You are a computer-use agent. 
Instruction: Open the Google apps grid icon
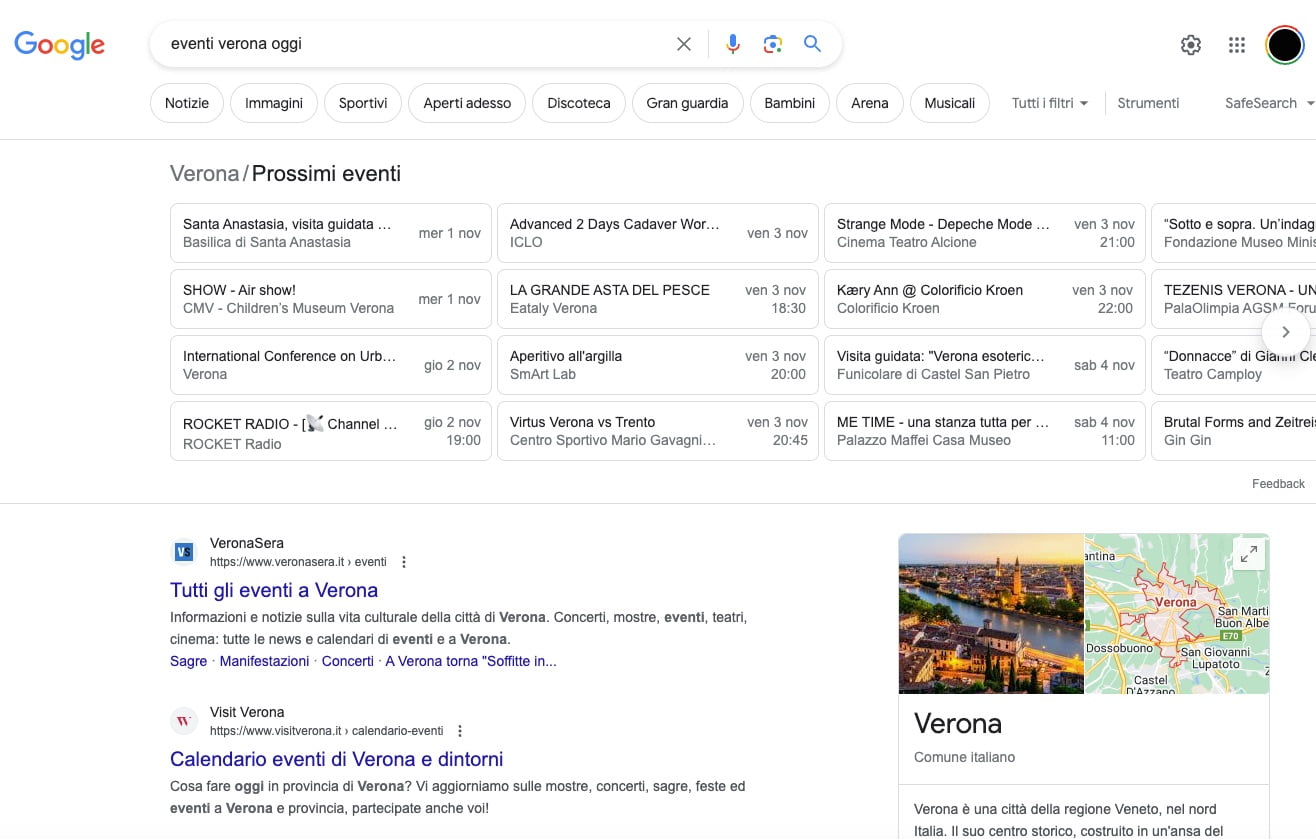pyautogui.click(x=1237, y=45)
